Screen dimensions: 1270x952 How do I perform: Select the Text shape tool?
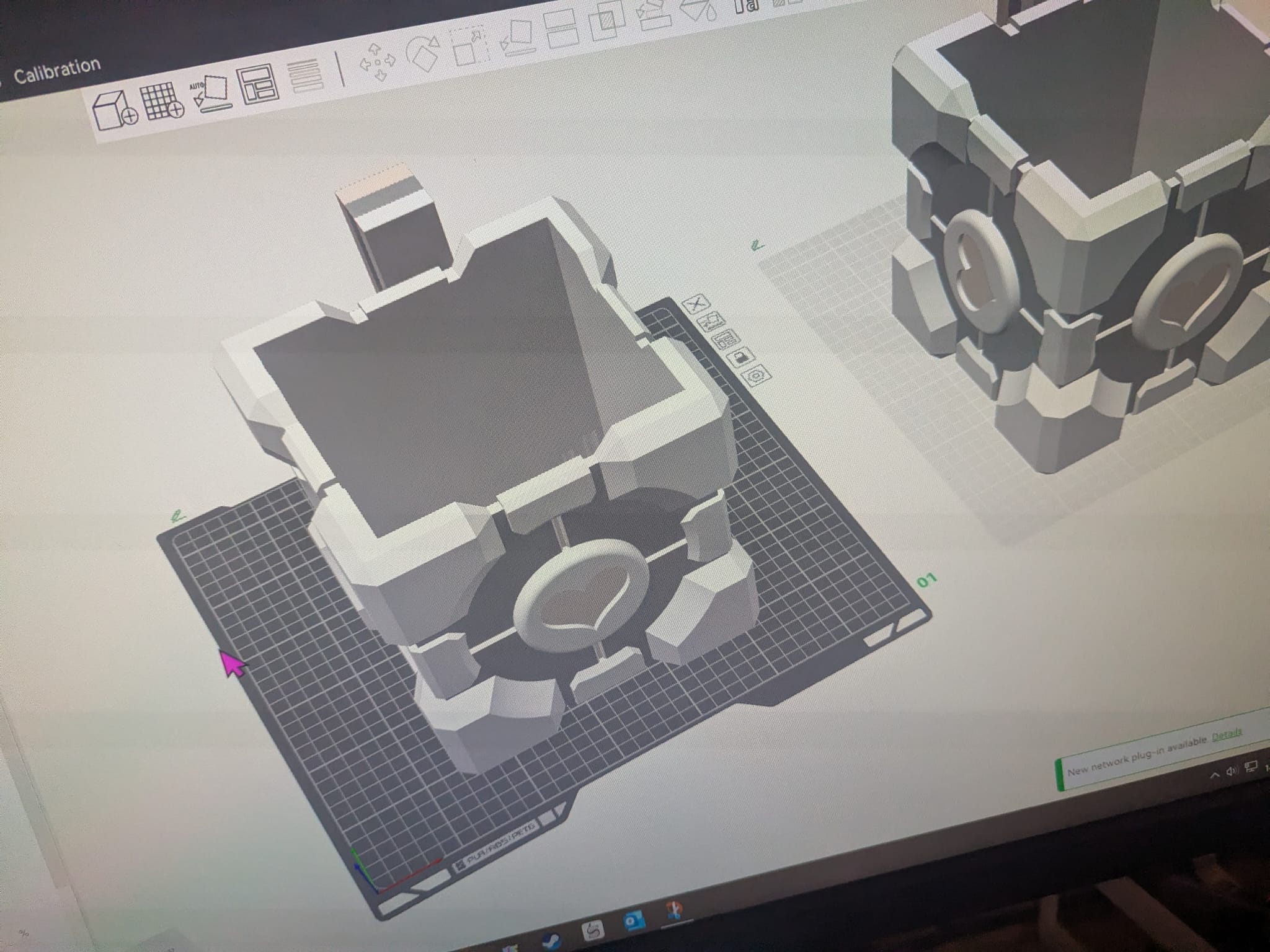(x=747, y=6)
